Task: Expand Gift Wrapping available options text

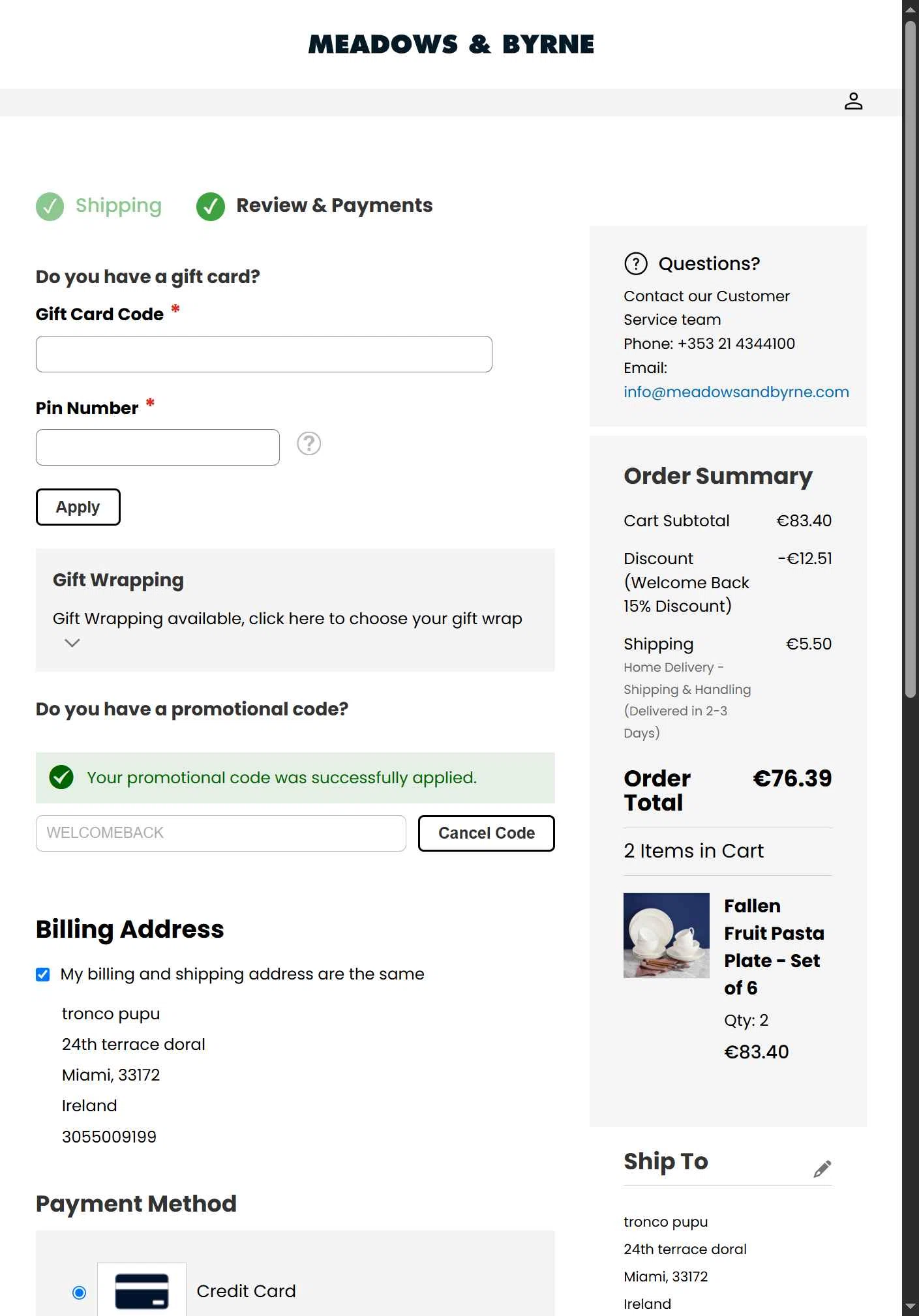Action: 288,618
